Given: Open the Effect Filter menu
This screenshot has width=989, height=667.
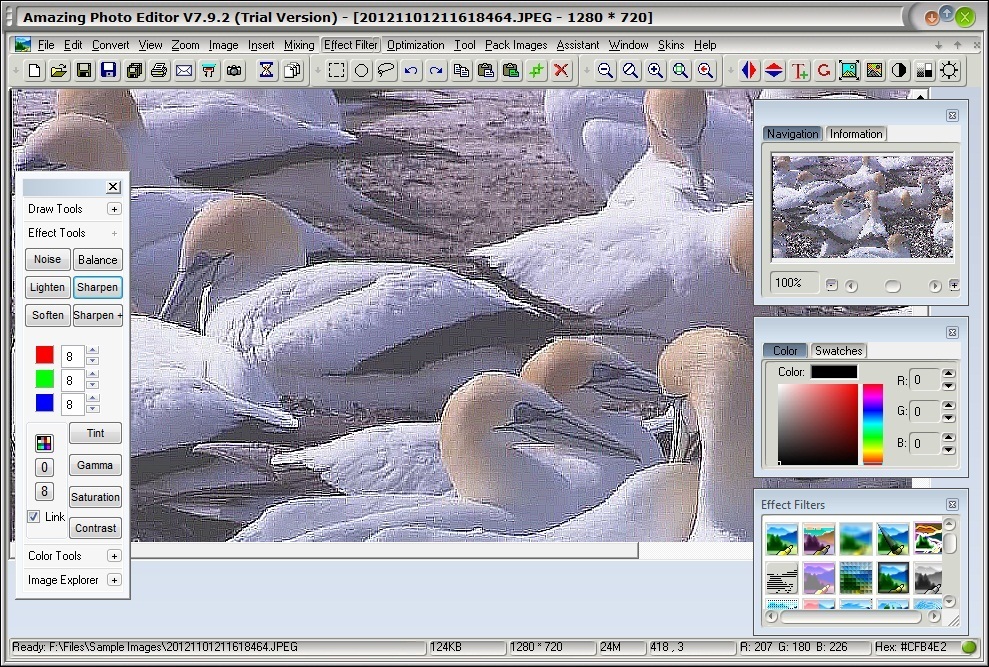Looking at the screenshot, I should [x=349, y=44].
